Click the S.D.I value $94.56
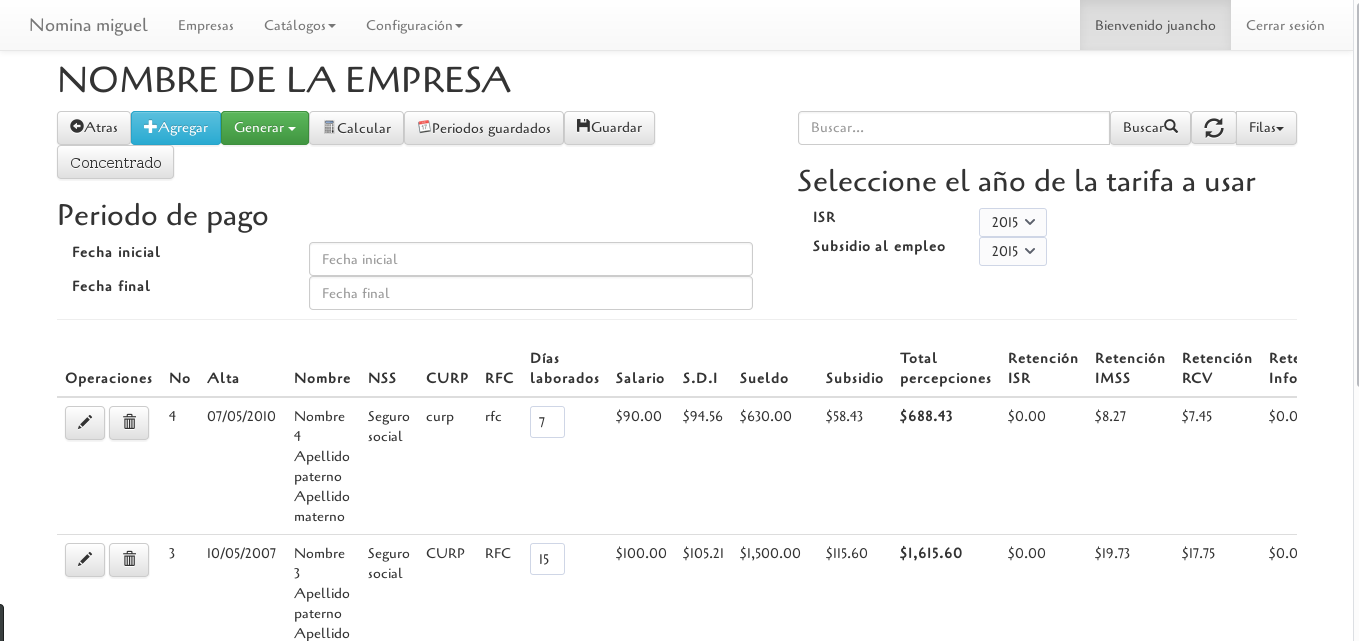 [703, 417]
